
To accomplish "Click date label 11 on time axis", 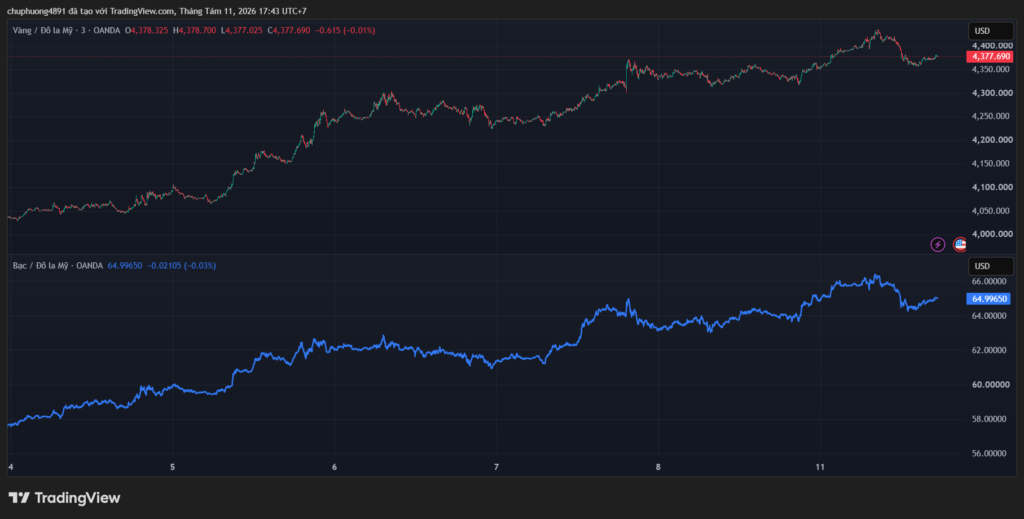I will (x=821, y=467).
